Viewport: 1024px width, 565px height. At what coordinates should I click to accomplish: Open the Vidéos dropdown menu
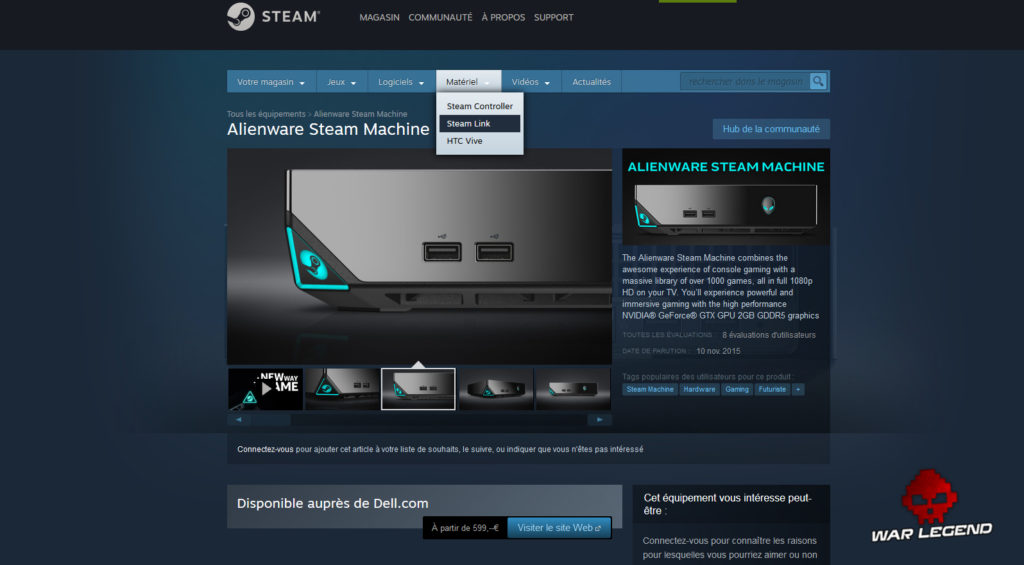pyautogui.click(x=530, y=82)
